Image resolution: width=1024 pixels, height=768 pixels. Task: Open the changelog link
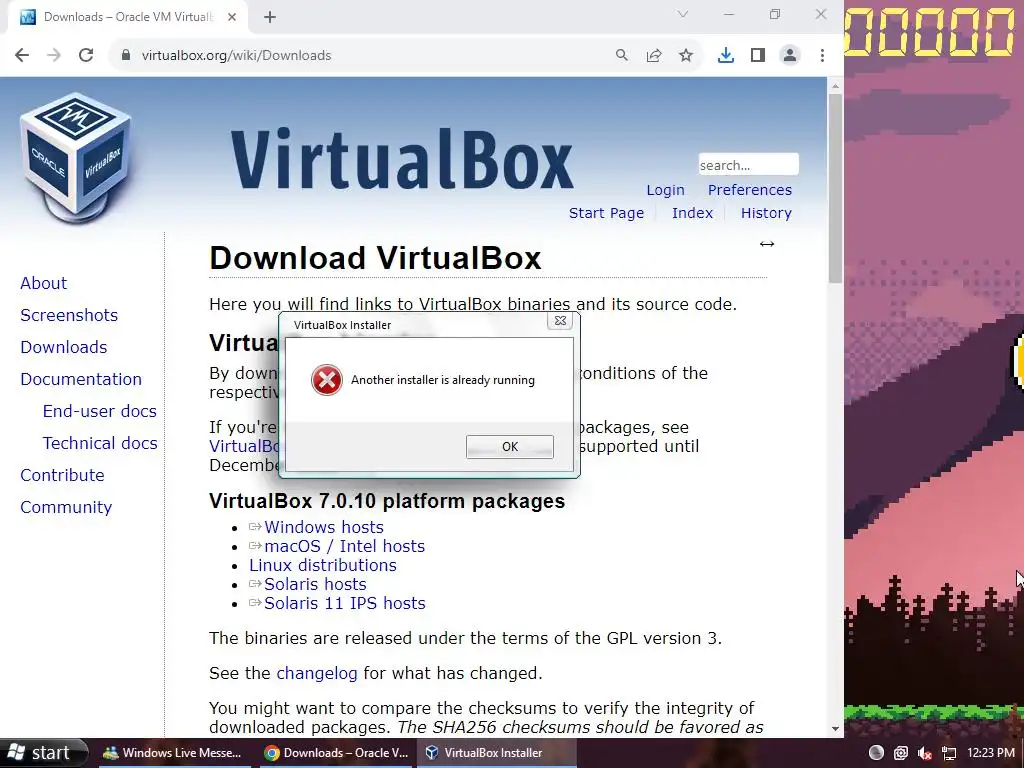pos(317,673)
